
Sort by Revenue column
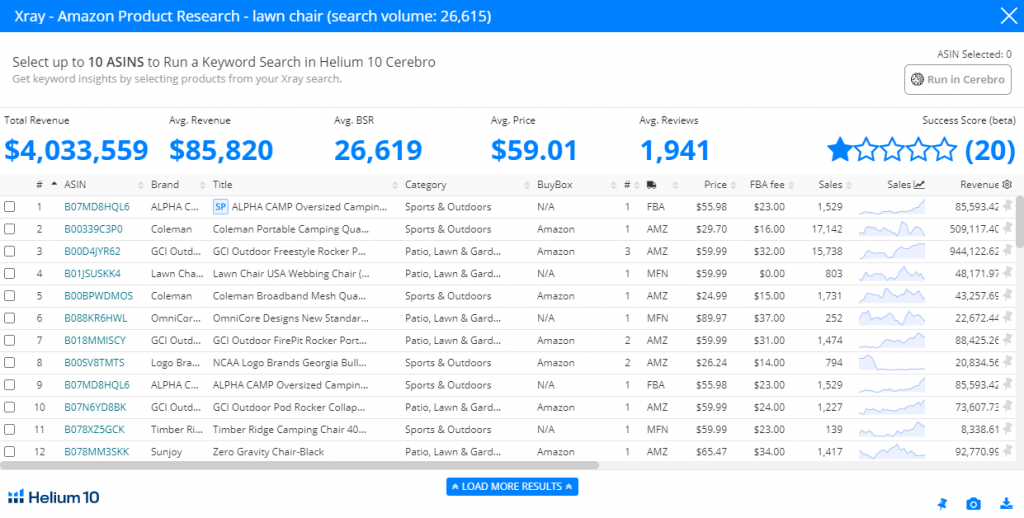point(980,185)
